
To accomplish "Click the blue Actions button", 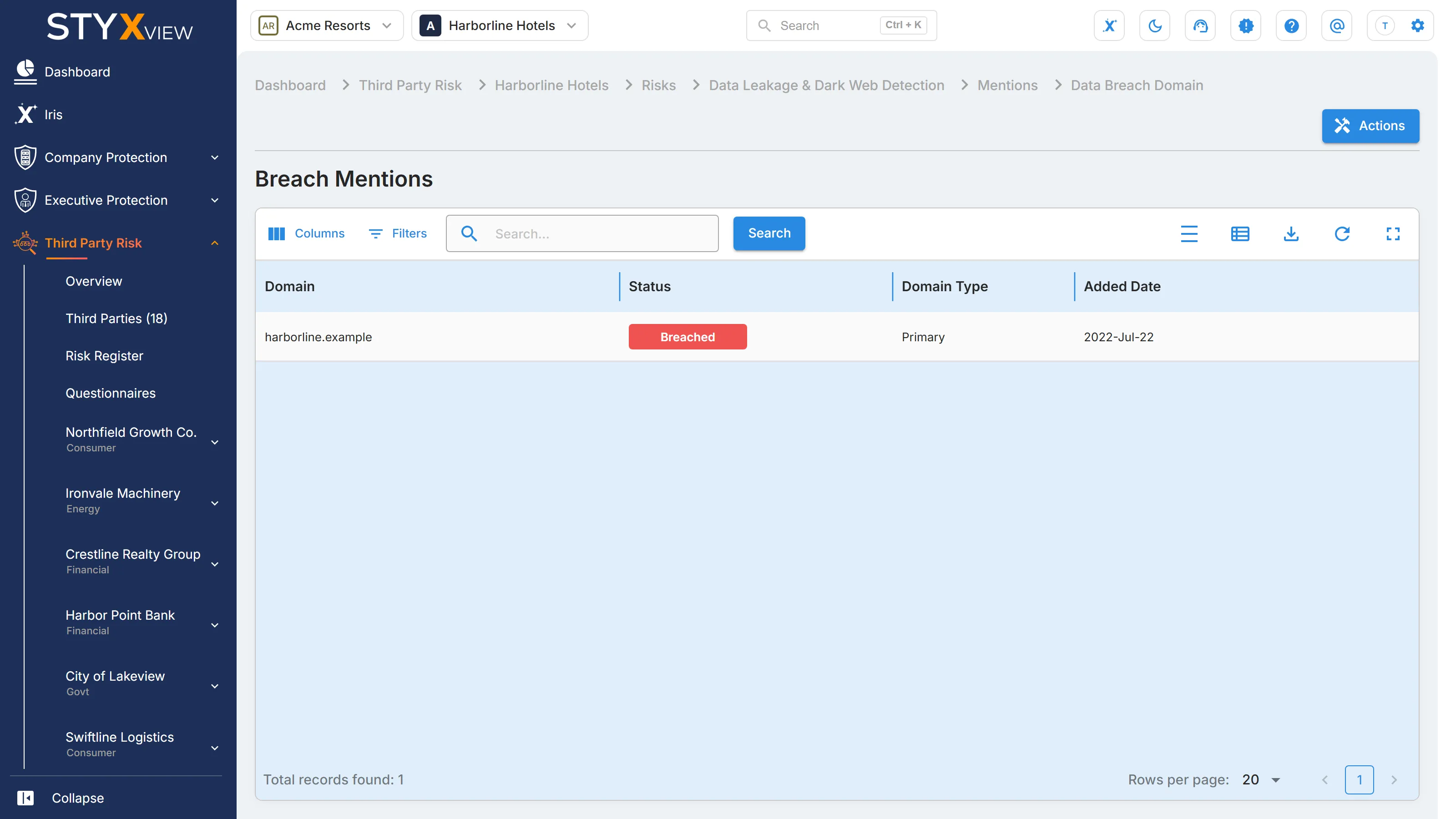I will [x=1370, y=126].
